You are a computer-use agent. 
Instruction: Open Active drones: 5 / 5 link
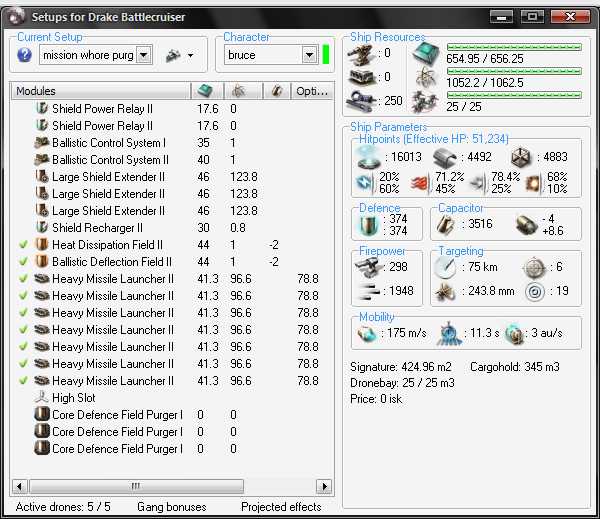pos(63,507)
